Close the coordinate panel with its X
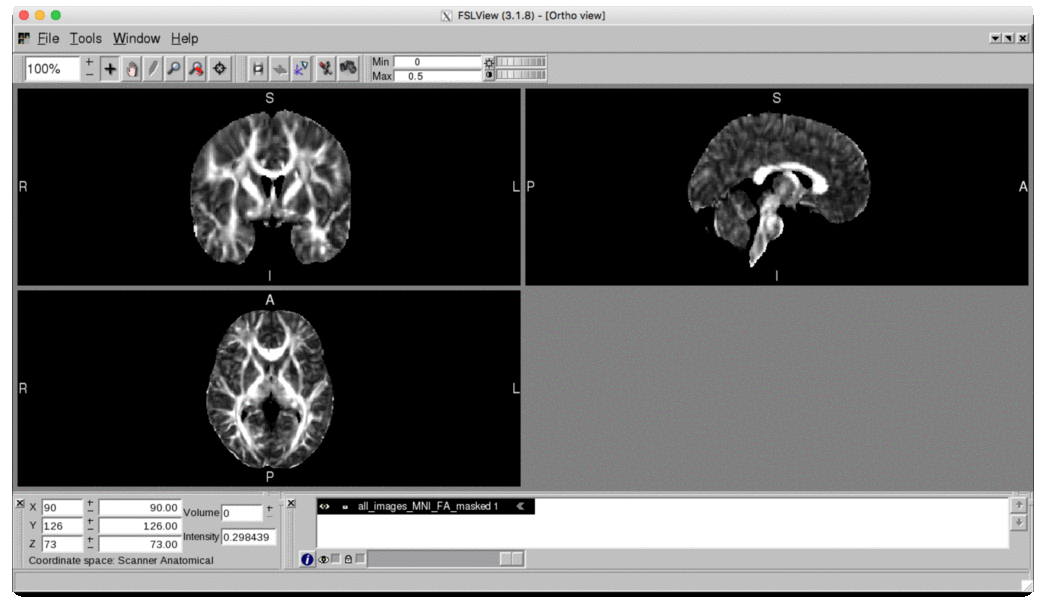 tap(20, 503)
